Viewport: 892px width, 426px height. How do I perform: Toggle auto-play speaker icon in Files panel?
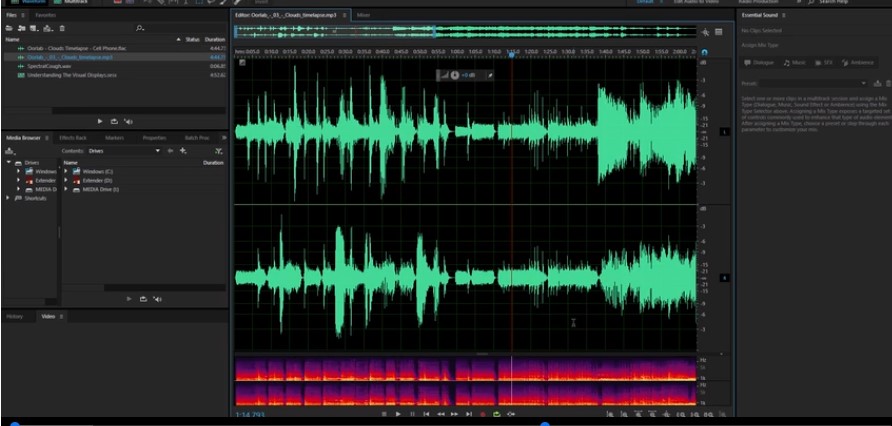(x=129, y=121)
